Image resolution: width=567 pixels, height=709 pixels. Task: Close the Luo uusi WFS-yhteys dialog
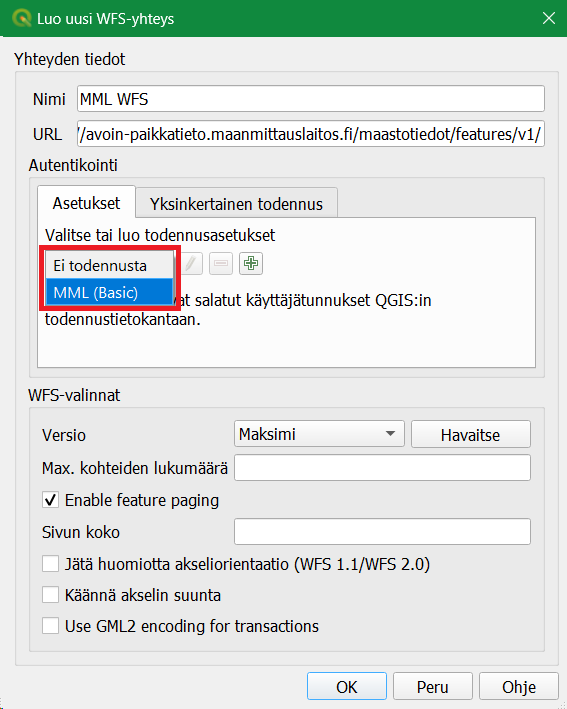(549, 19)
